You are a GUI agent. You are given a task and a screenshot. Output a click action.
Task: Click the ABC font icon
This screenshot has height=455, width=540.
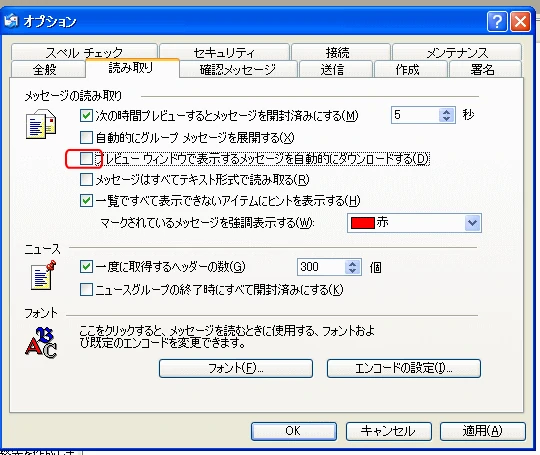[41, 343]
